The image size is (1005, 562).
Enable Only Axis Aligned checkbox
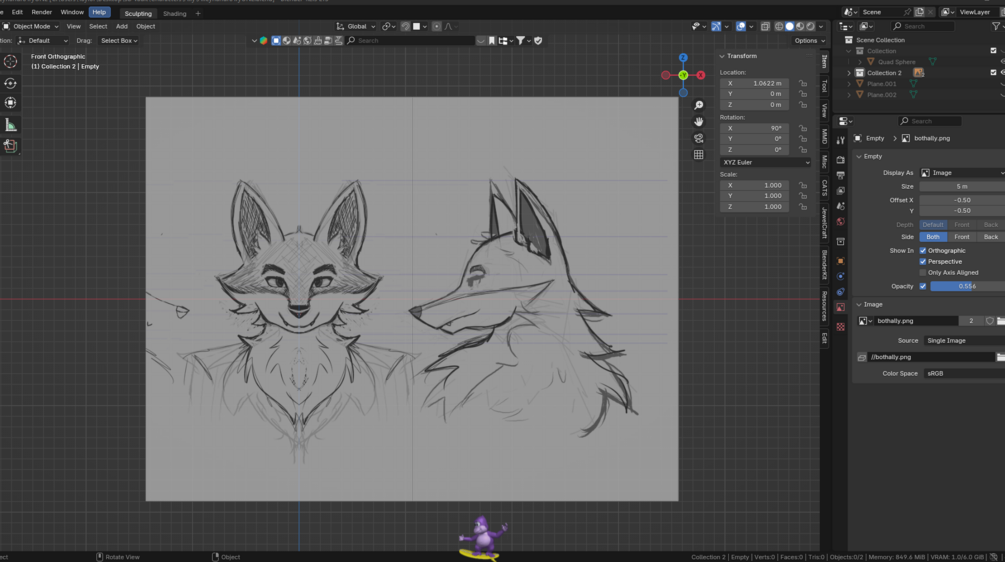click(923, 272)
